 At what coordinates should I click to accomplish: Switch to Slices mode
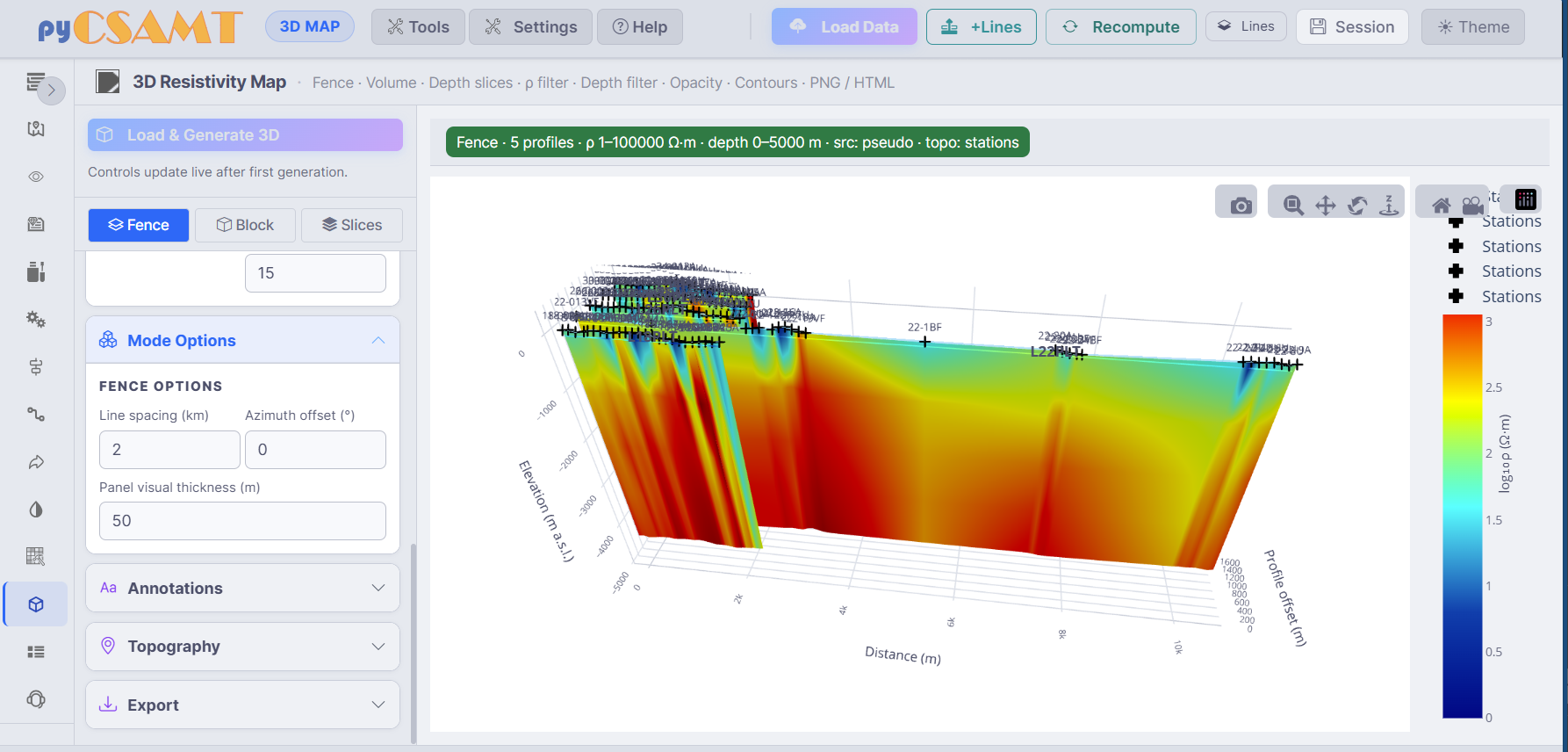[352, 225]
